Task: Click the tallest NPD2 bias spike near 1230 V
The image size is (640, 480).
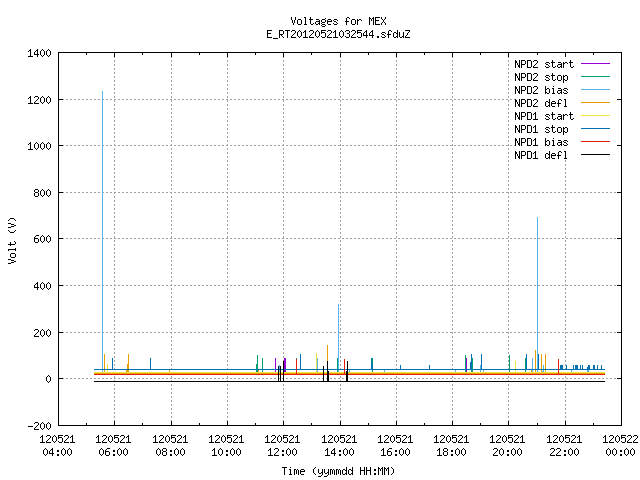Action: [102, 231]
